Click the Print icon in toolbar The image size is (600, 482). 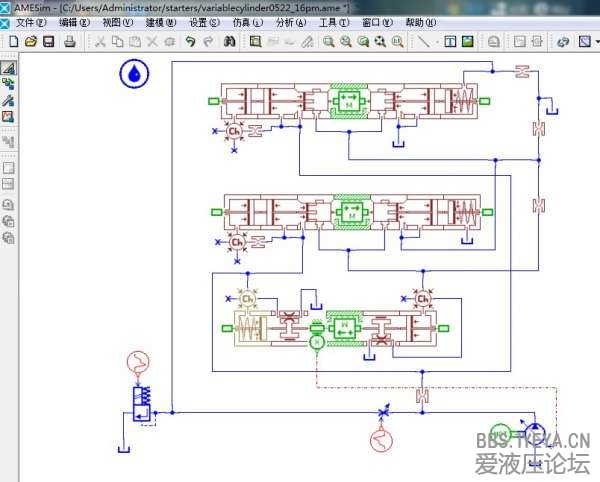[70, 42]
